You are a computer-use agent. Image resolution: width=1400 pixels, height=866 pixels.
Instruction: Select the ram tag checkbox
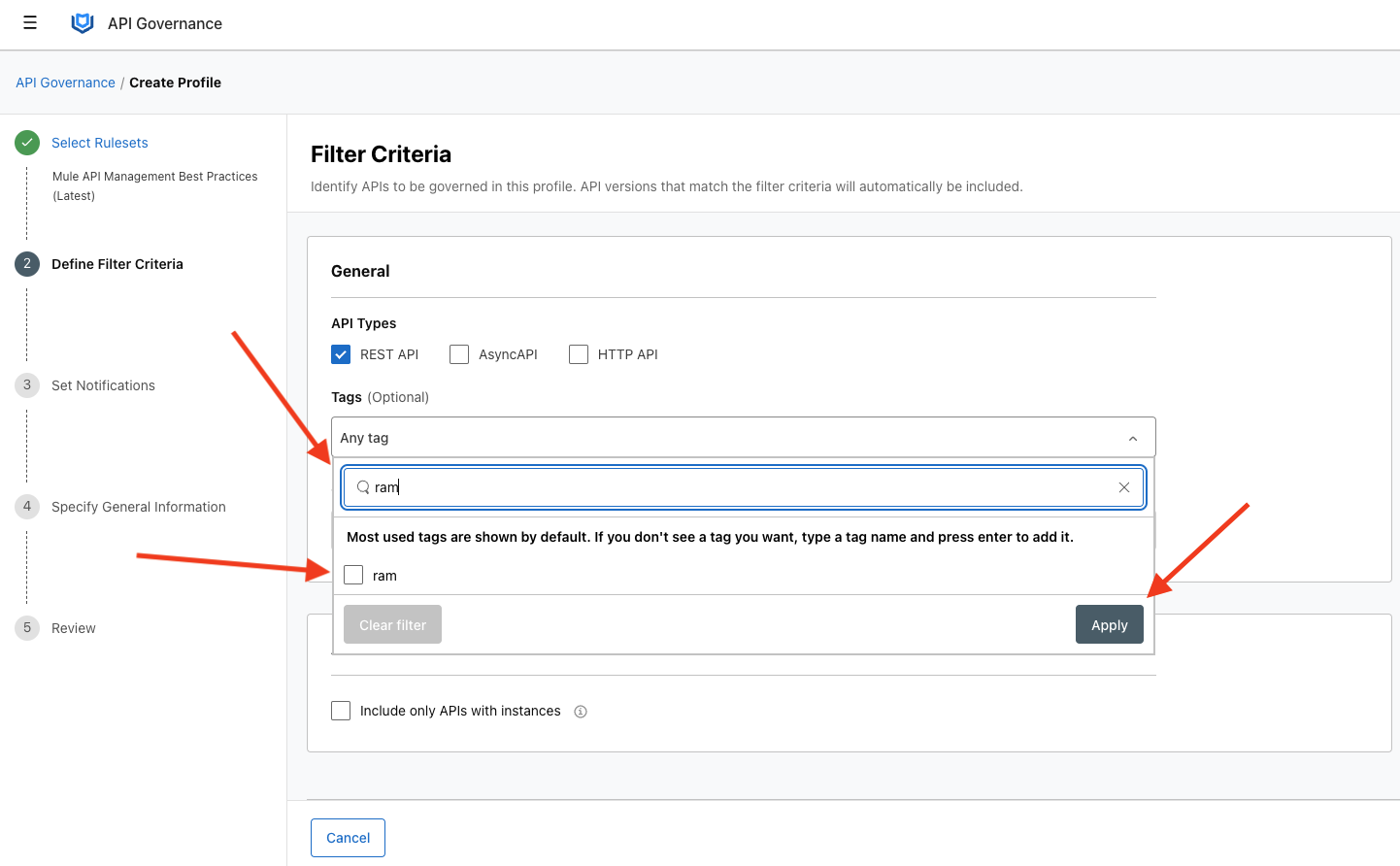coord(353,576)
